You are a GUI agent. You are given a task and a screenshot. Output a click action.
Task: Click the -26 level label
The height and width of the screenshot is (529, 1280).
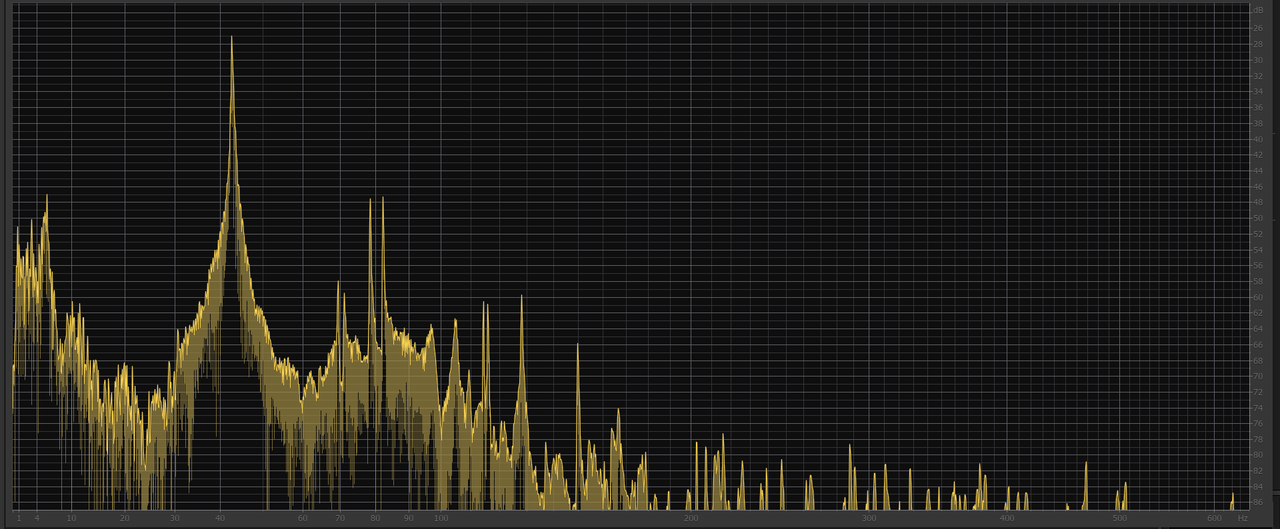pyautogui.click(x=1257, y=28)
